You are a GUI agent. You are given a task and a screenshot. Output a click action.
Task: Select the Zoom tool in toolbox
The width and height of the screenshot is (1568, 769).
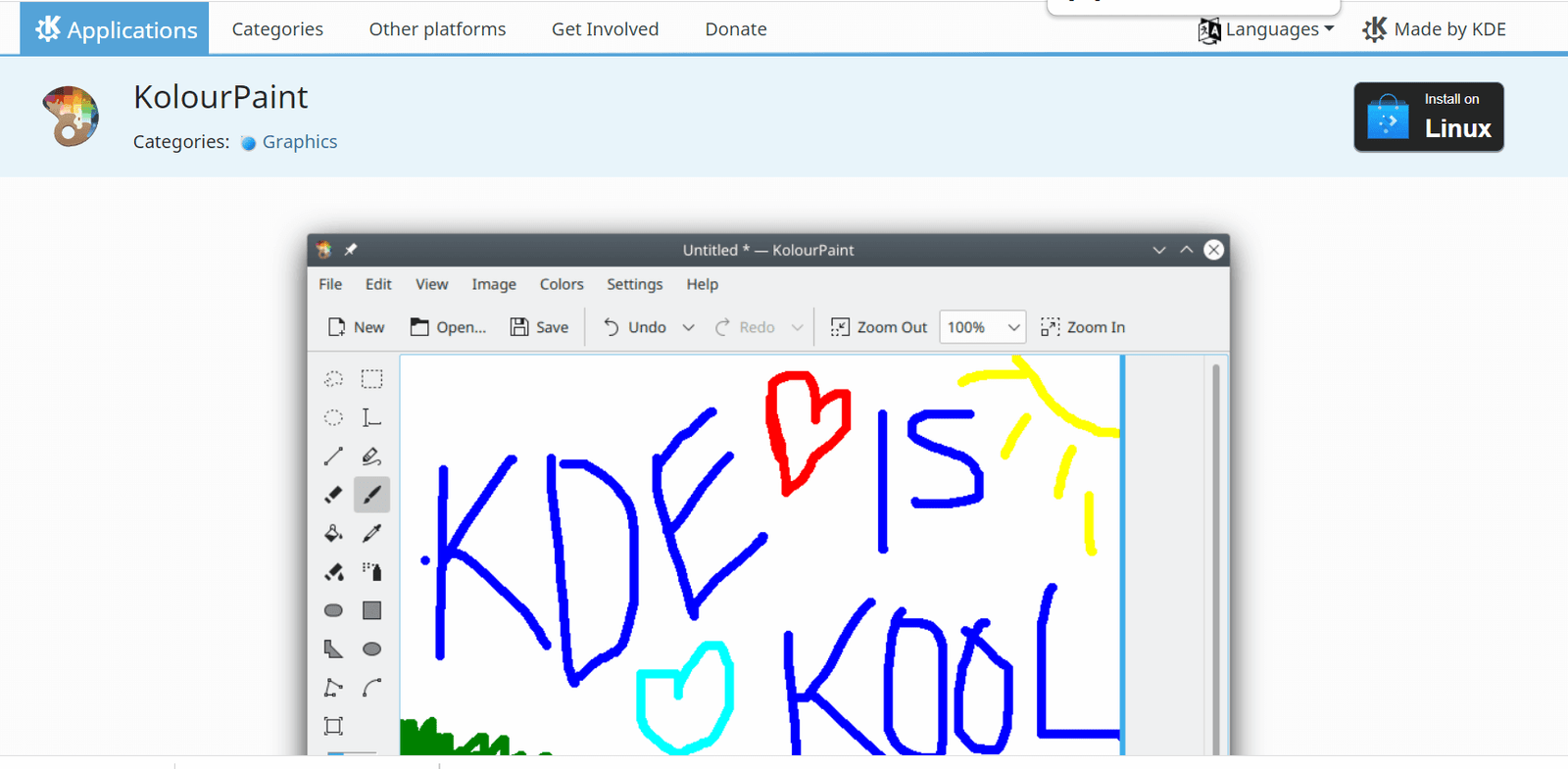point(333,726)
